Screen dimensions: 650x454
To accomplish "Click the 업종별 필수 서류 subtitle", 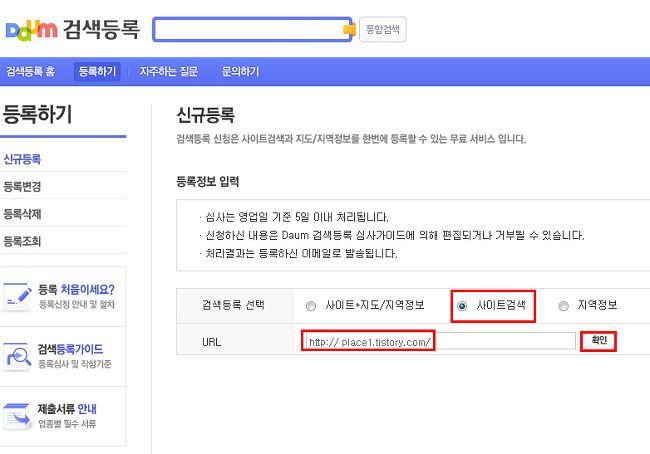I will (67, 424).
